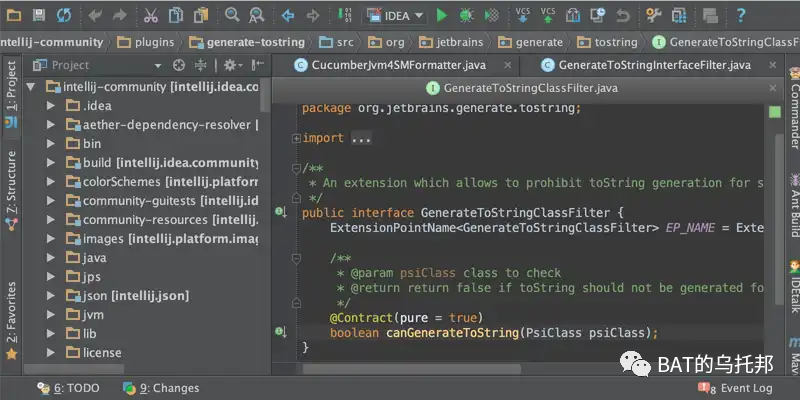The image size is (800, 400).
Task: Select org in breadcrumb bar
Action: tap(386, 42)
